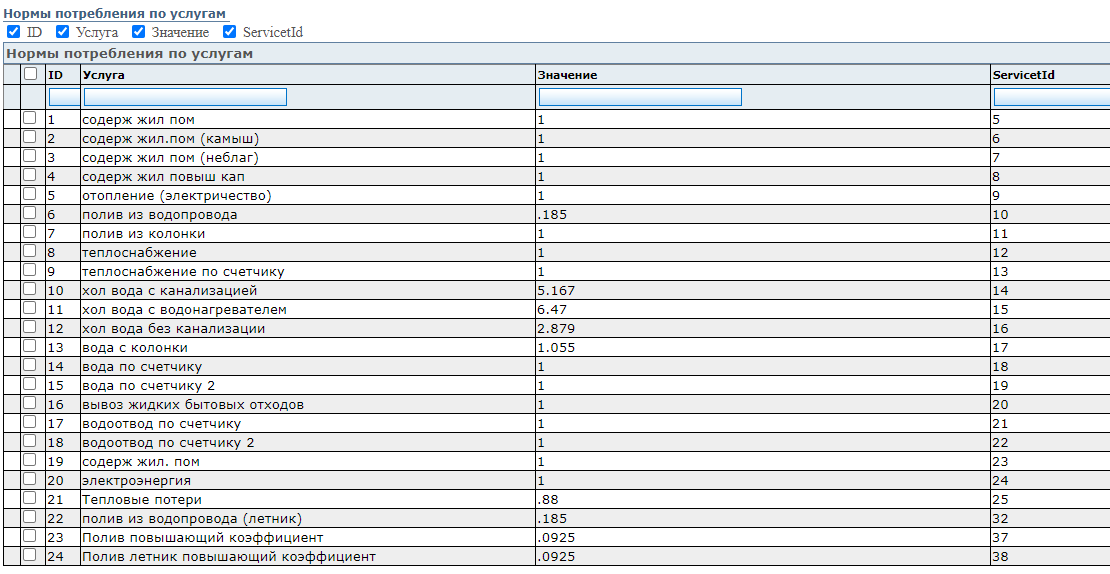Select the Тепловые потери row checkbox

[30, 498]
